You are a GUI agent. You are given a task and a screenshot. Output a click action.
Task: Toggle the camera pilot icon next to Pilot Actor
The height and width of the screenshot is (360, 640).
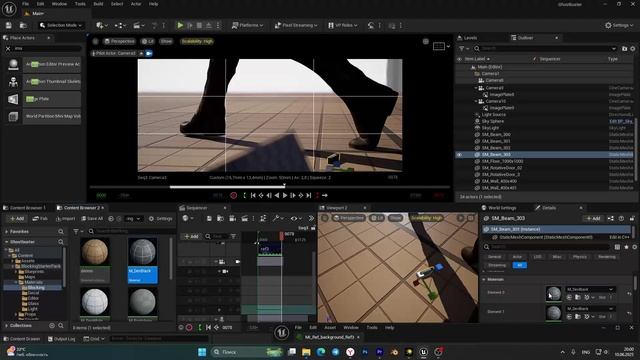tap(149, 53)
